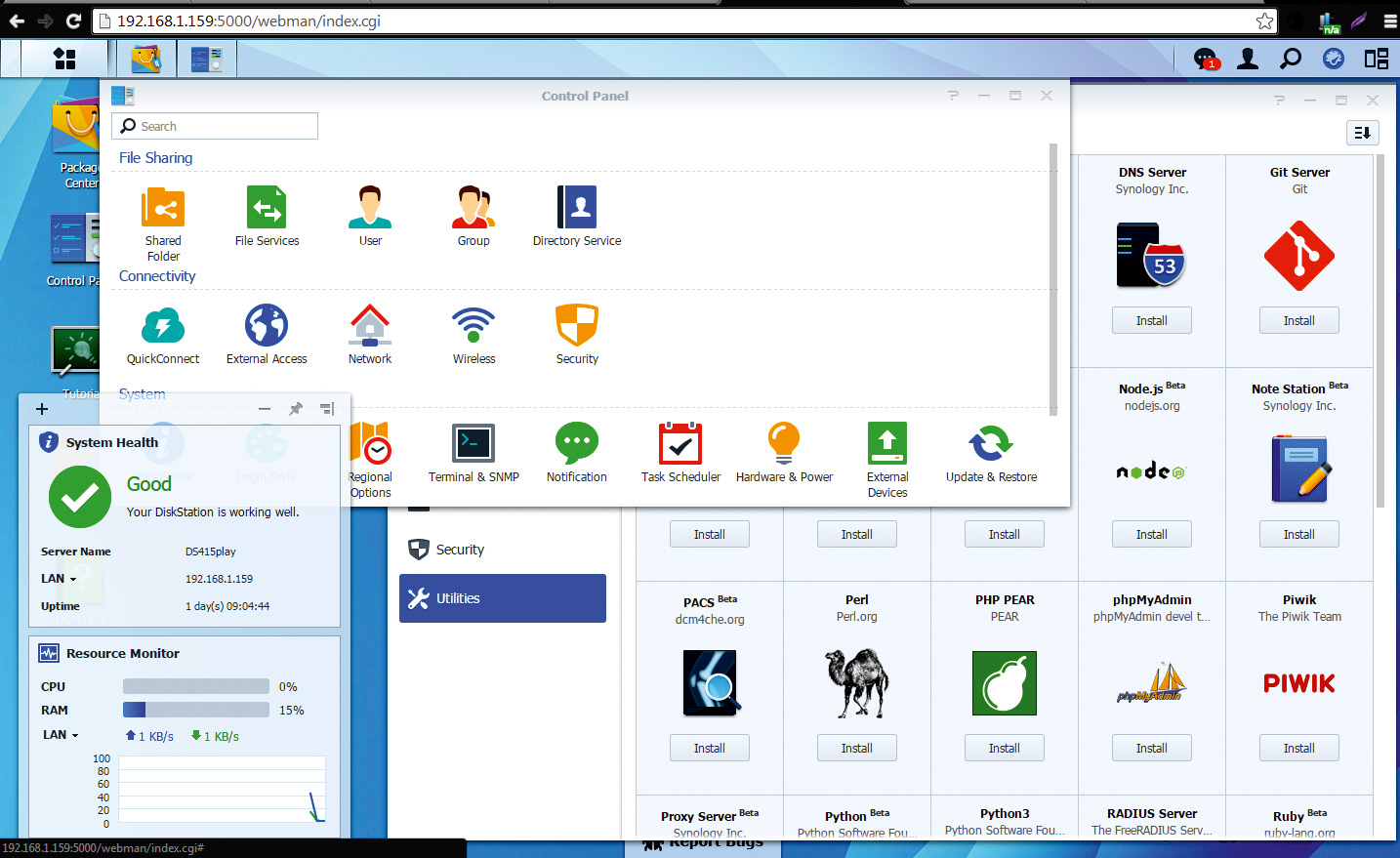Open the DSM search magnifier icon
The image size is (1400, 858).
(x=1291, y=59)
